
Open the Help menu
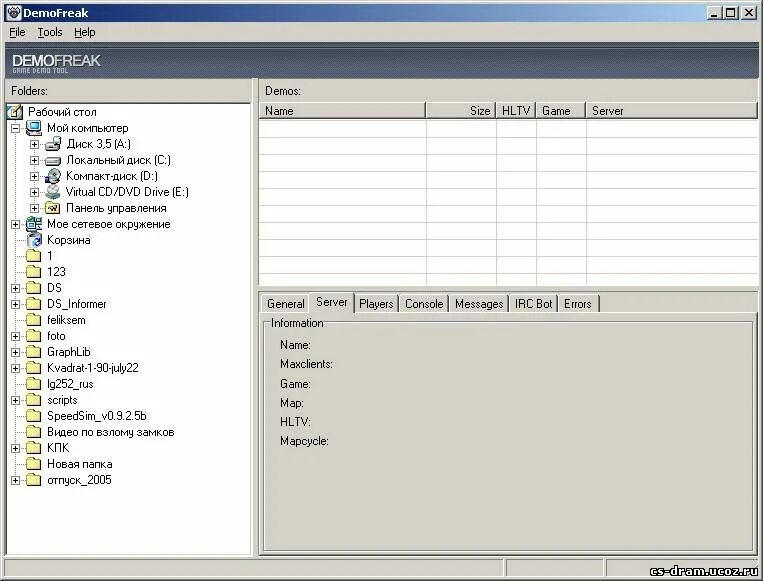coord(85,32)
